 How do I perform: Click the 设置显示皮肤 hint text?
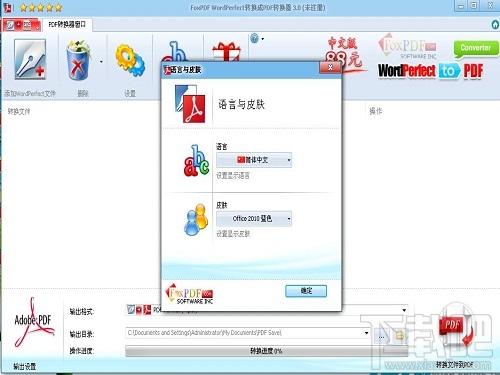[233, 234]
